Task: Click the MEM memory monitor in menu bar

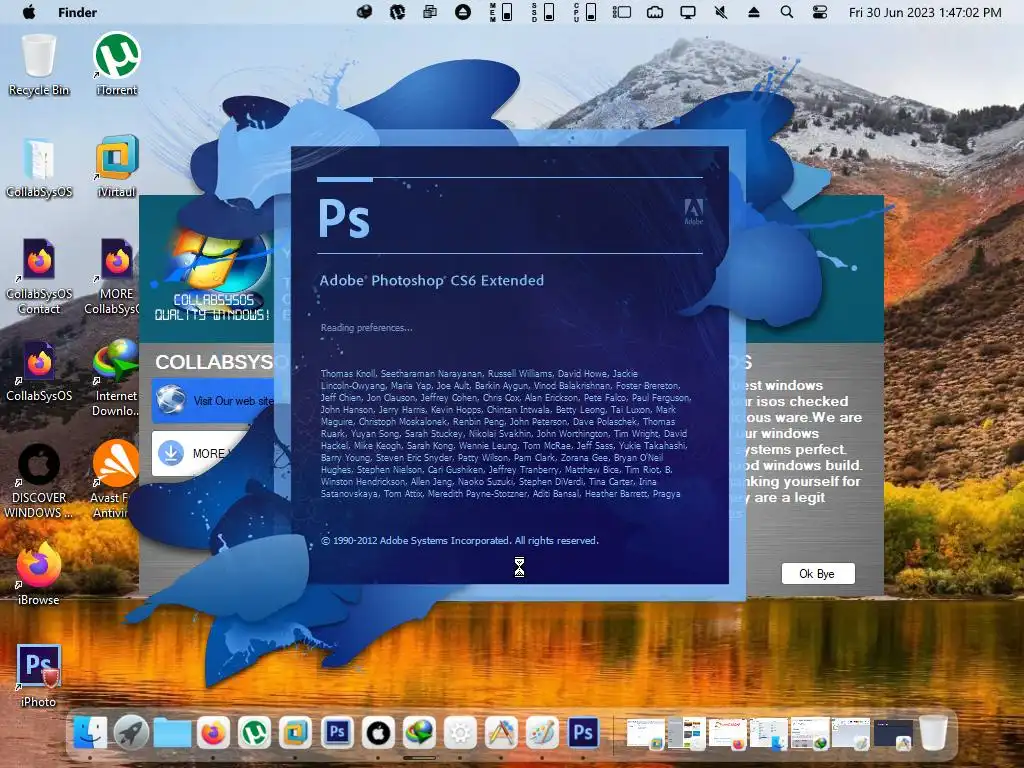Action: click(501, 12)
